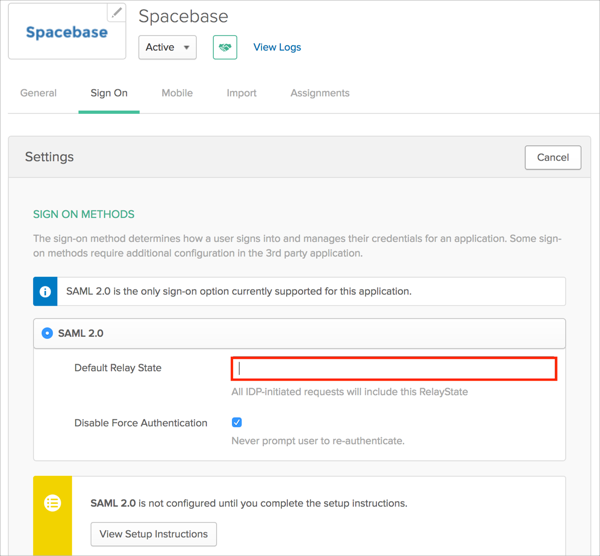600x556 pixels.
Task: Open the Import tab
Action: click(x=241, y=93)
